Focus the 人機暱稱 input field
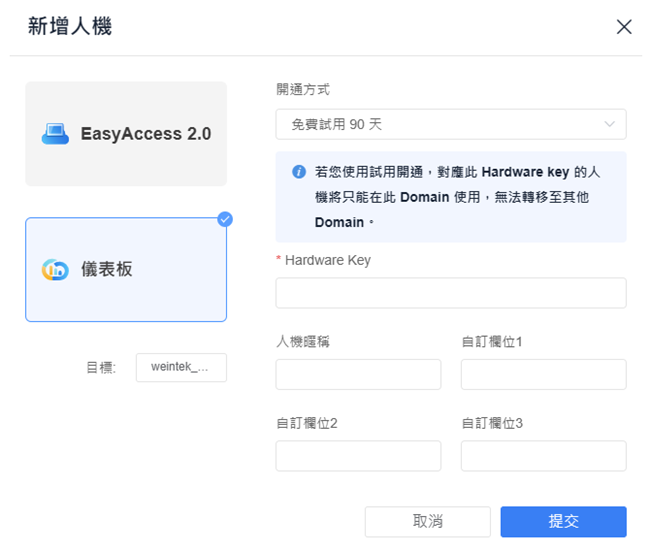This screenshot has width=650, height=551. coord(359,374)
